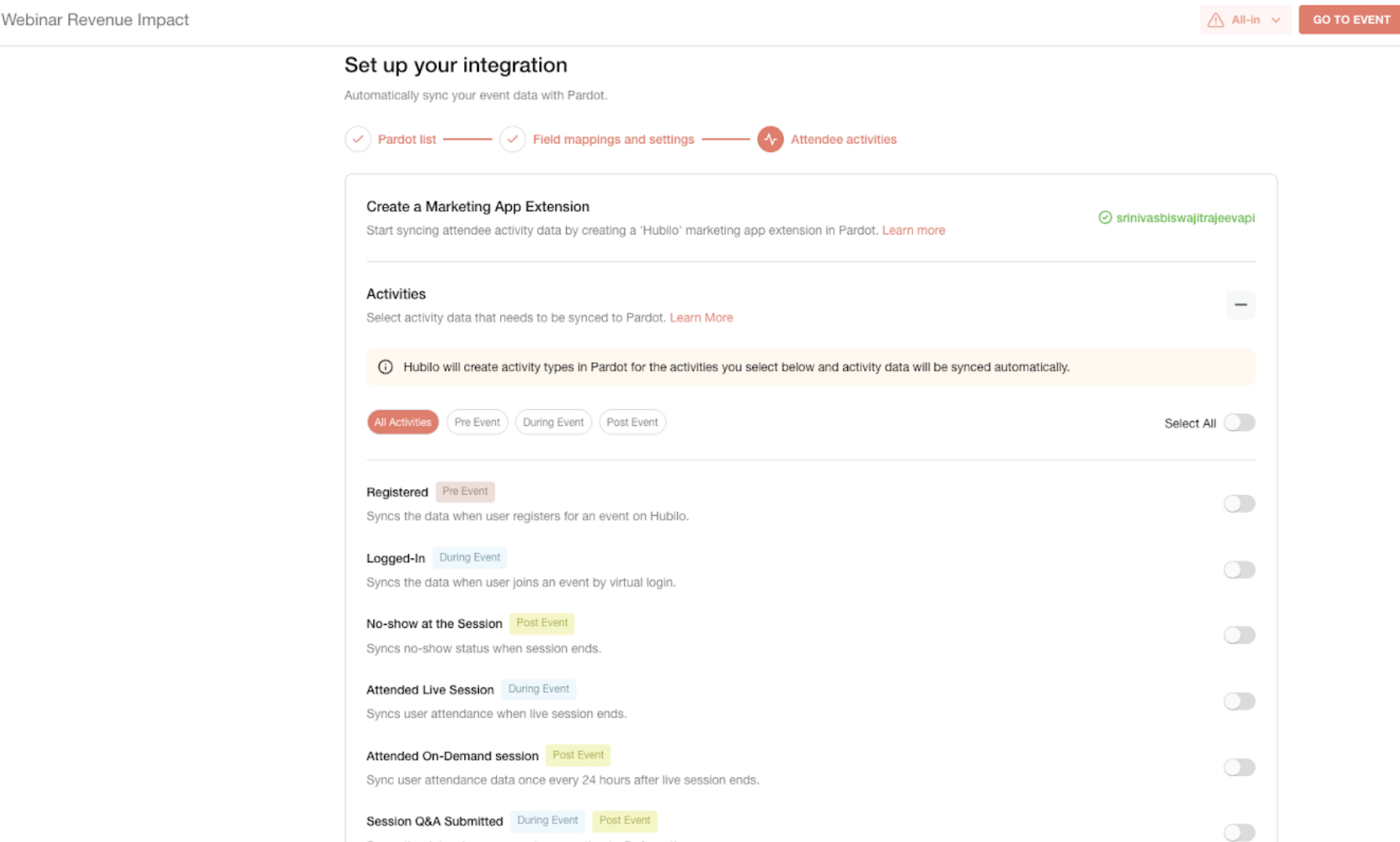Turn on No-show at the Session toggle
Screen dimensions: 1400x842
(x=1239, y=635)
